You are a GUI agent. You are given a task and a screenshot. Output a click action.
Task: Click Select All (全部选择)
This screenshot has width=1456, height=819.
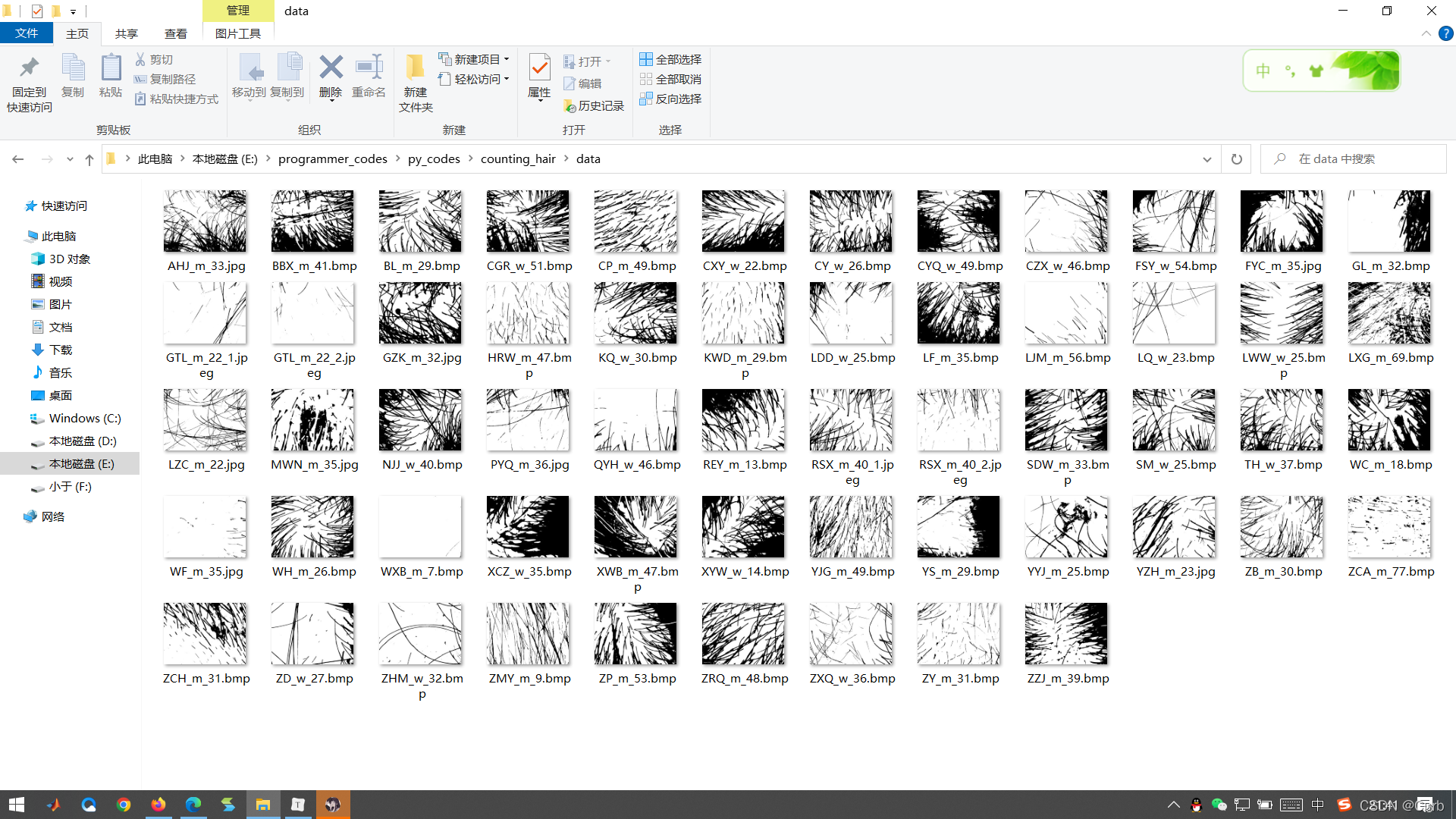pyautogui.click(x=670, y=59)
